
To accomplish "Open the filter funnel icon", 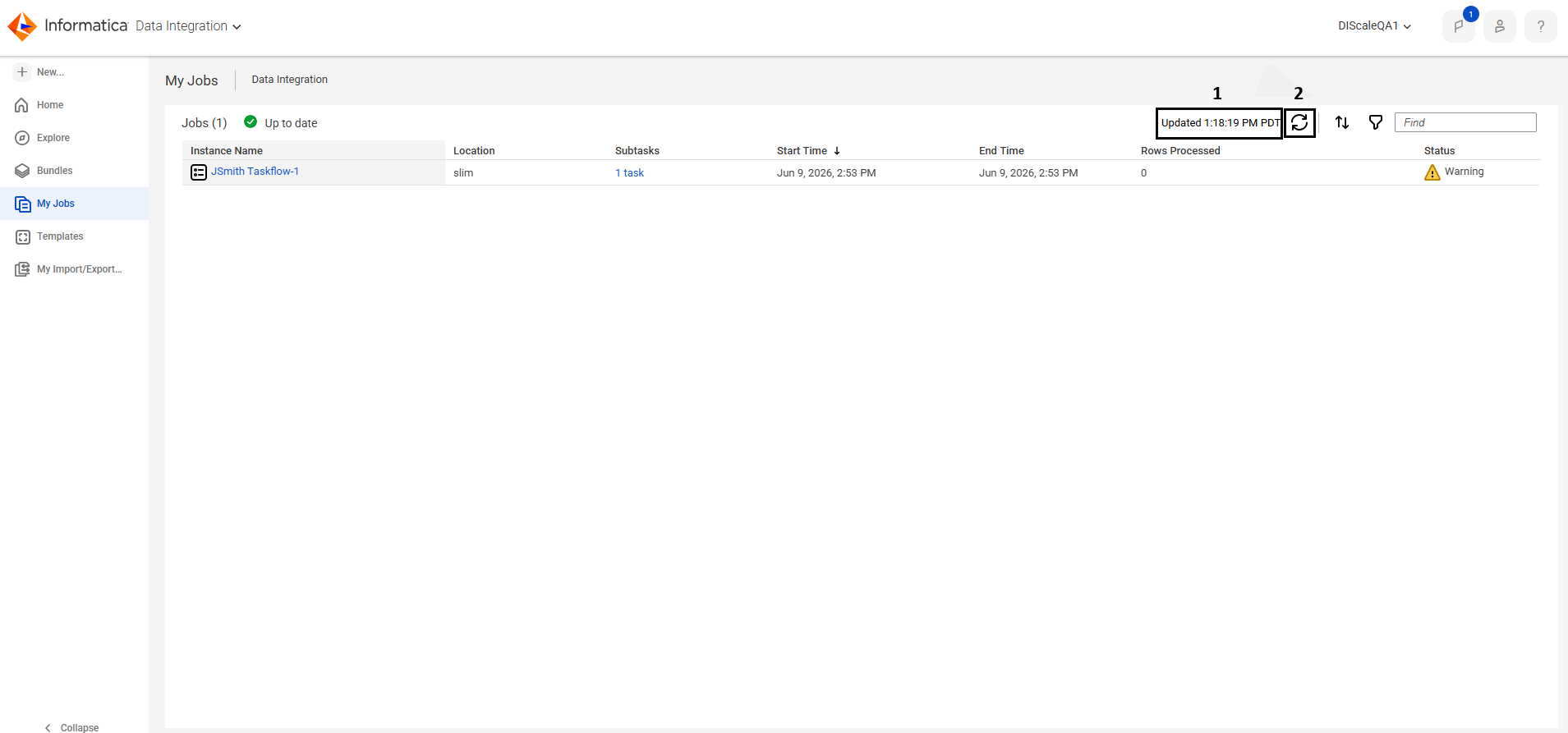I will tap(1376, 122).
